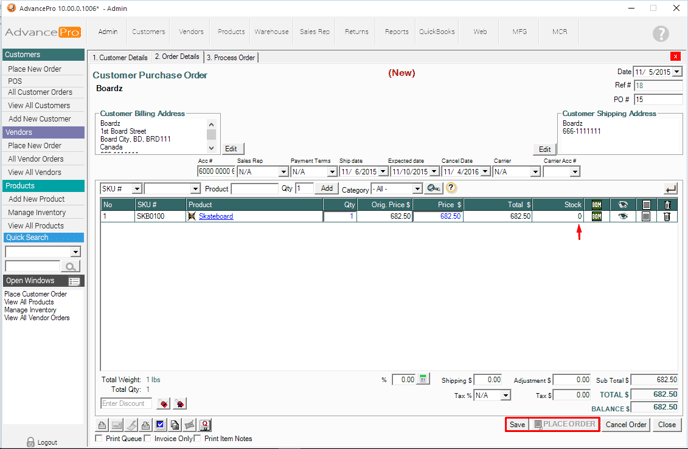Screen dimensions: 688x449
Task: Open the Skateboard product link
Action: 215,216
